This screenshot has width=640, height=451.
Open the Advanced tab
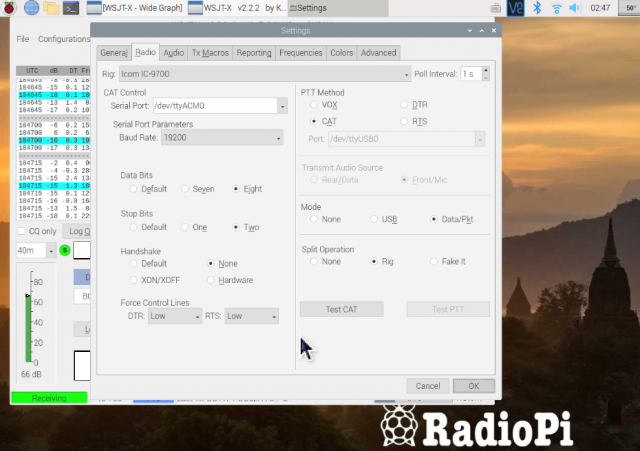(x=378, y=53)
